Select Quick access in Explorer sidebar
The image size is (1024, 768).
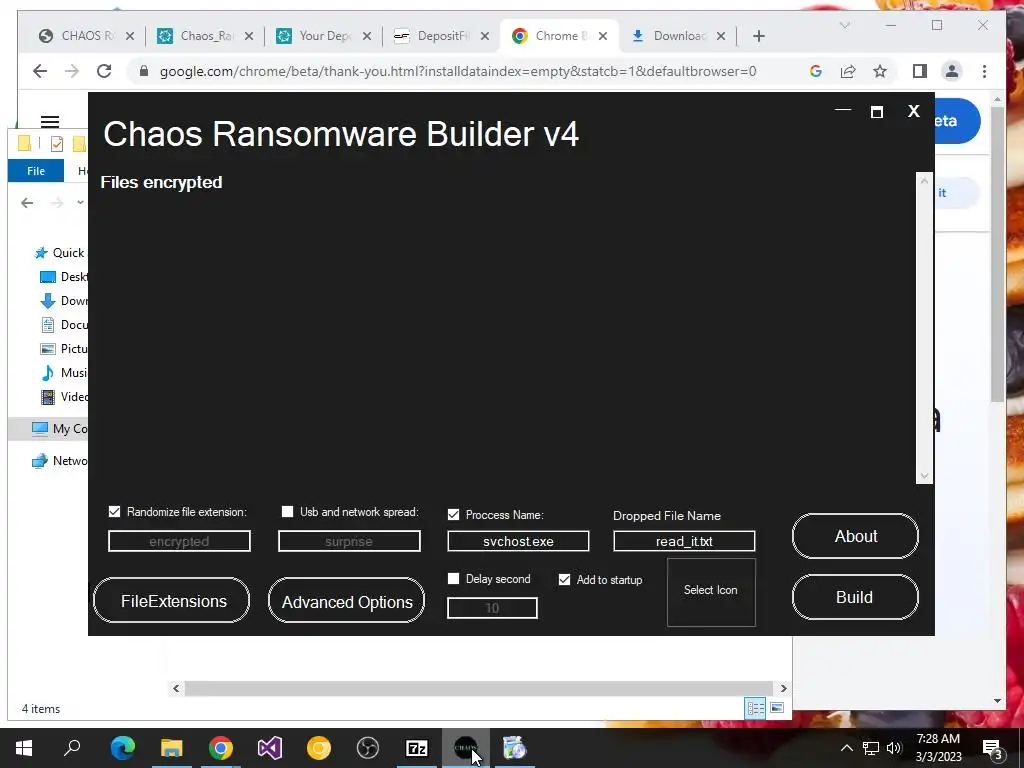click(60, 253)
